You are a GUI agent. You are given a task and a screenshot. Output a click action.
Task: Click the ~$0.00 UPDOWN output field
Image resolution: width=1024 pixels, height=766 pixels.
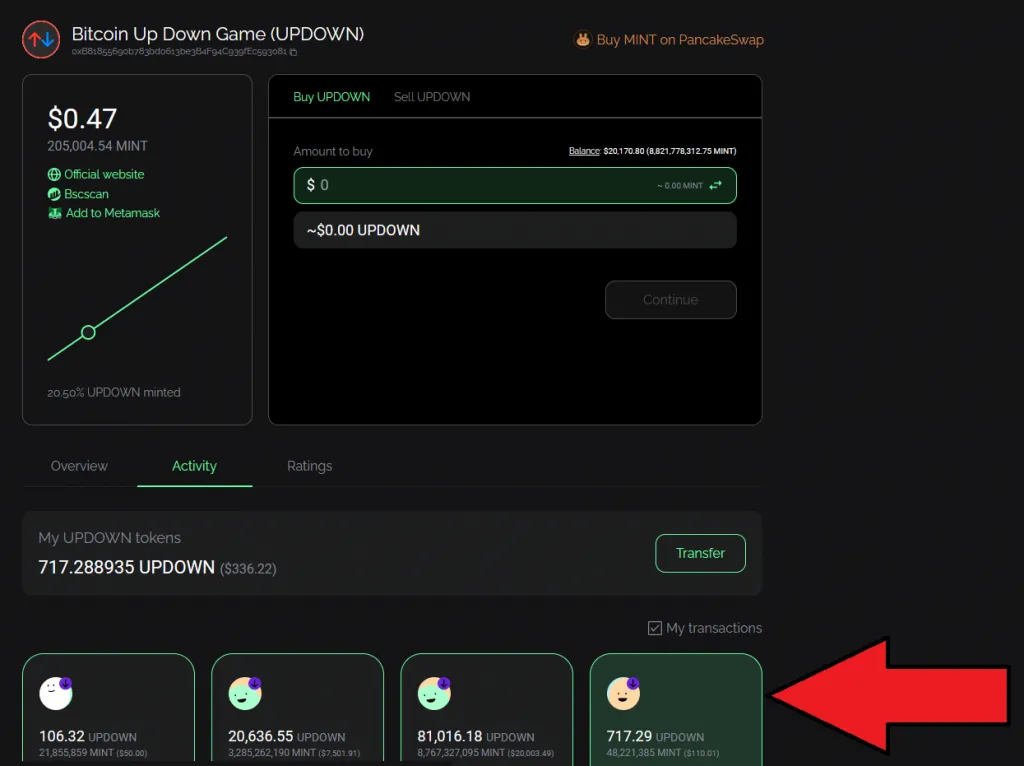click(x=515, y=230)
